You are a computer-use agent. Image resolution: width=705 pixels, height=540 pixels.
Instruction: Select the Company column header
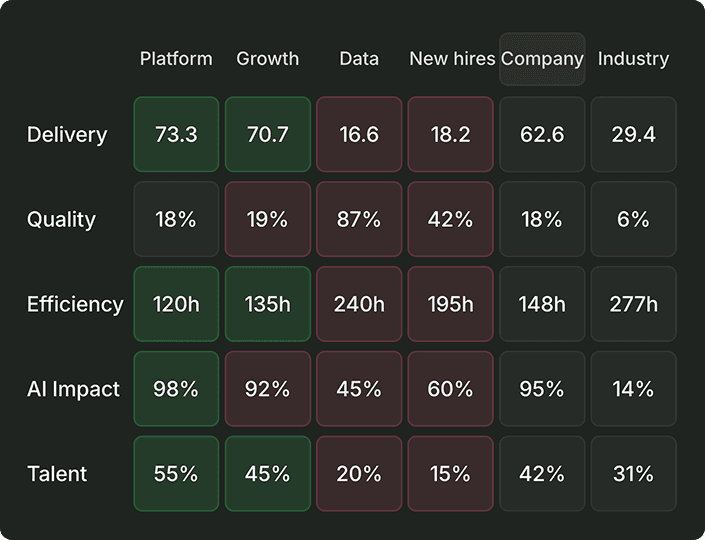[542, 59]
